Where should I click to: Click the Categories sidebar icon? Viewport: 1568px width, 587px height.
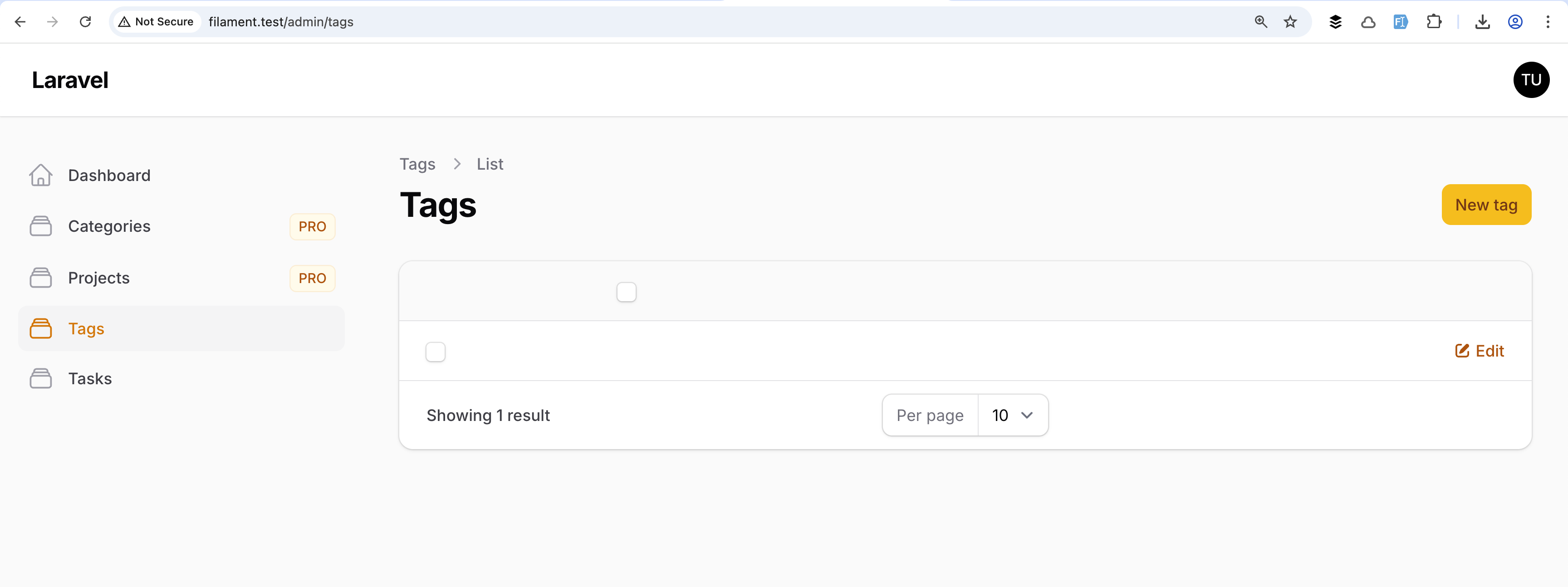41,226
